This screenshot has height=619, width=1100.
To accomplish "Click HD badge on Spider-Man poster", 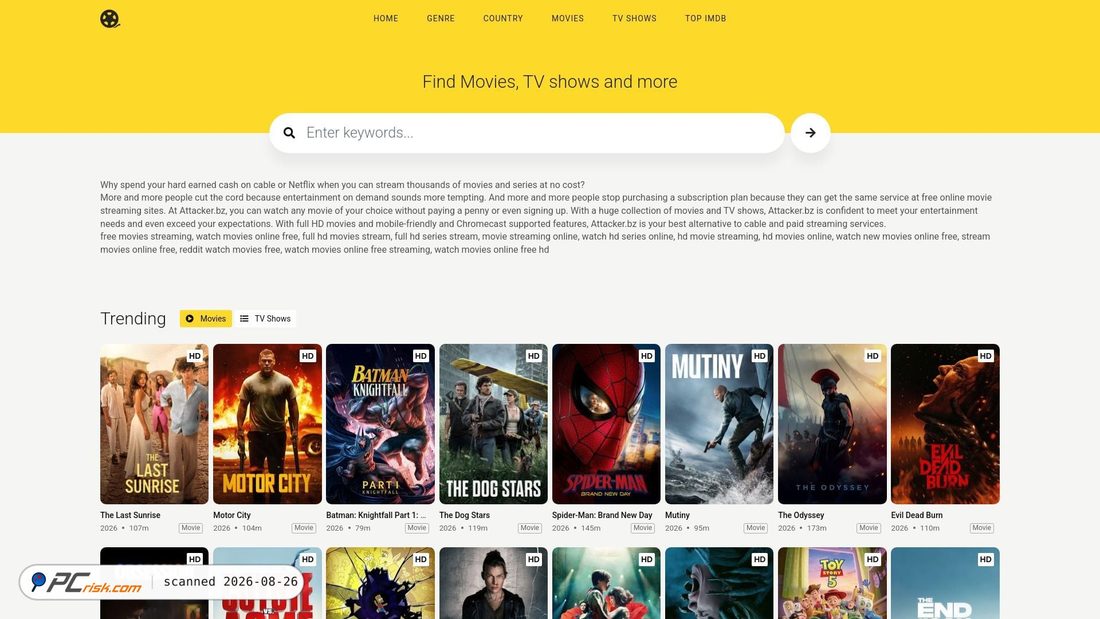I will 646,356.
